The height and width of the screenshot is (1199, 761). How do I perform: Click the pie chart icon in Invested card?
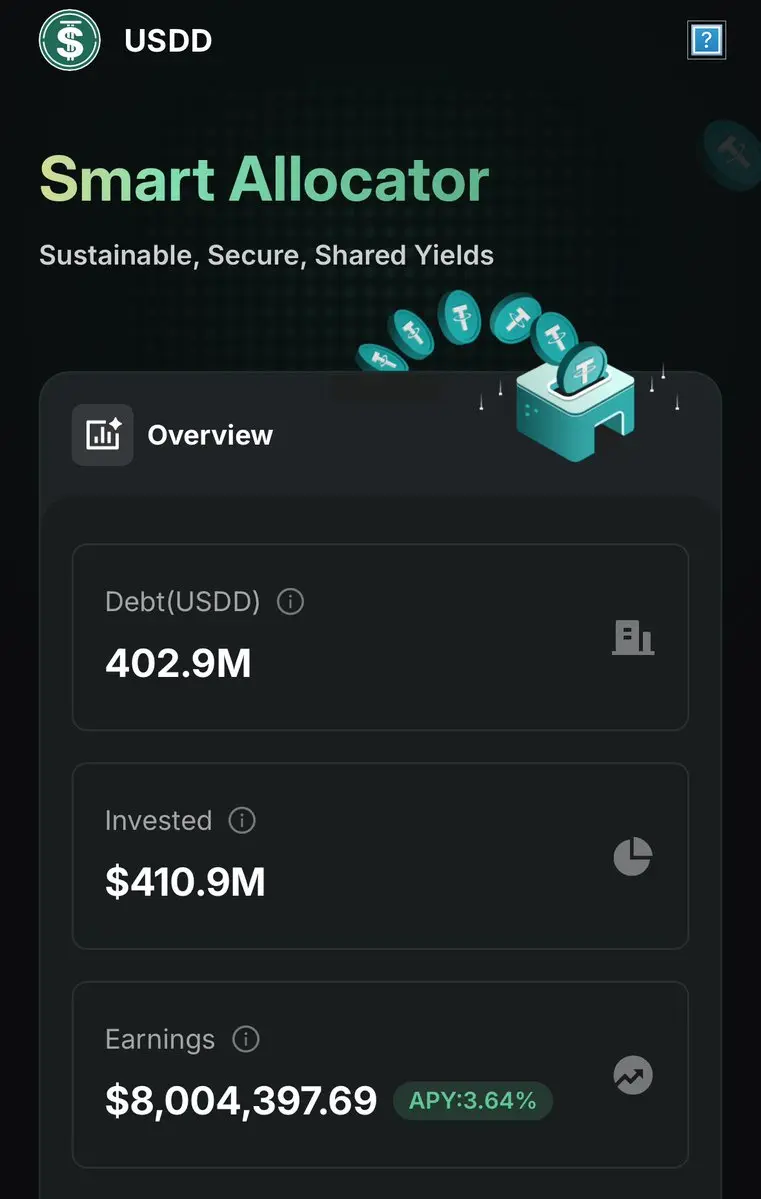click(x=632, y=857)
